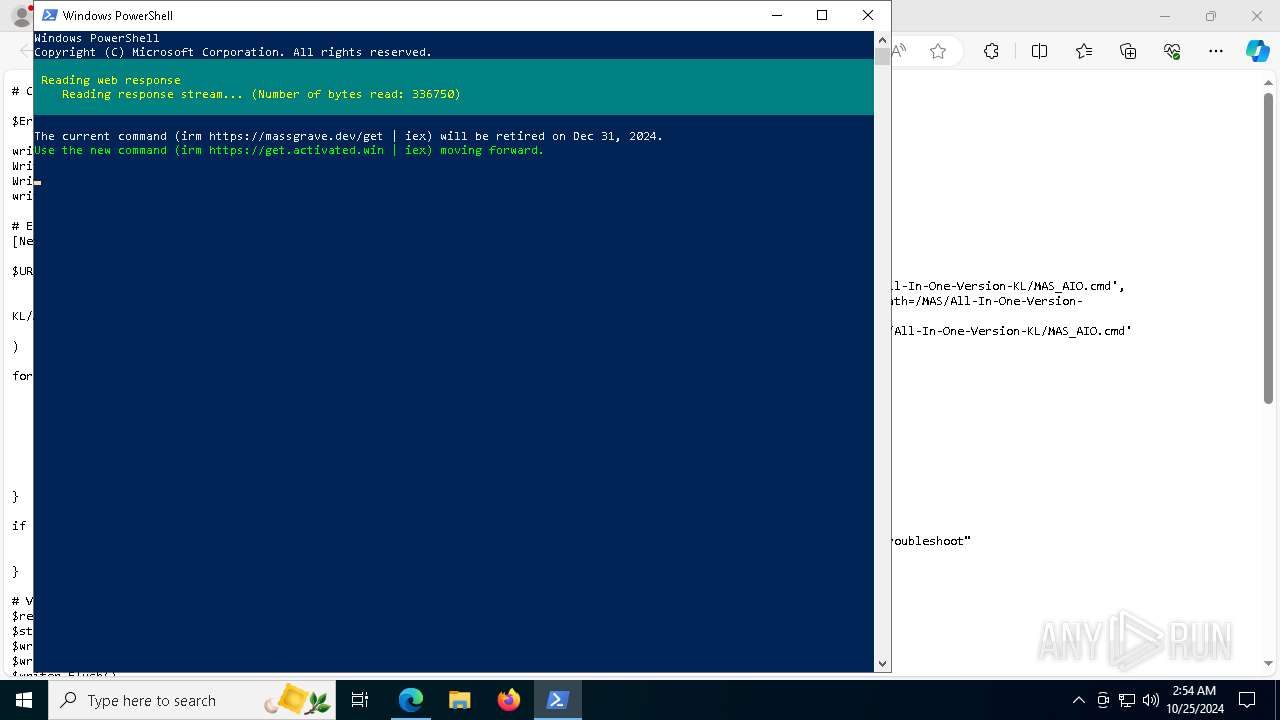Click the massgrave.dev retirement notice line

click(349, 136)
